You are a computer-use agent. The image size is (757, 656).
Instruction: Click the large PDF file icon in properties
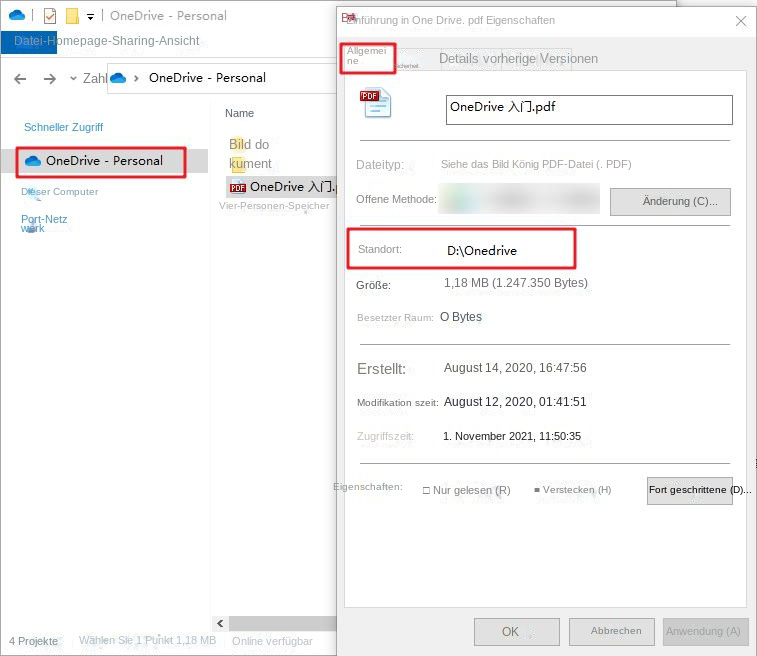click(x=376, y=103)
